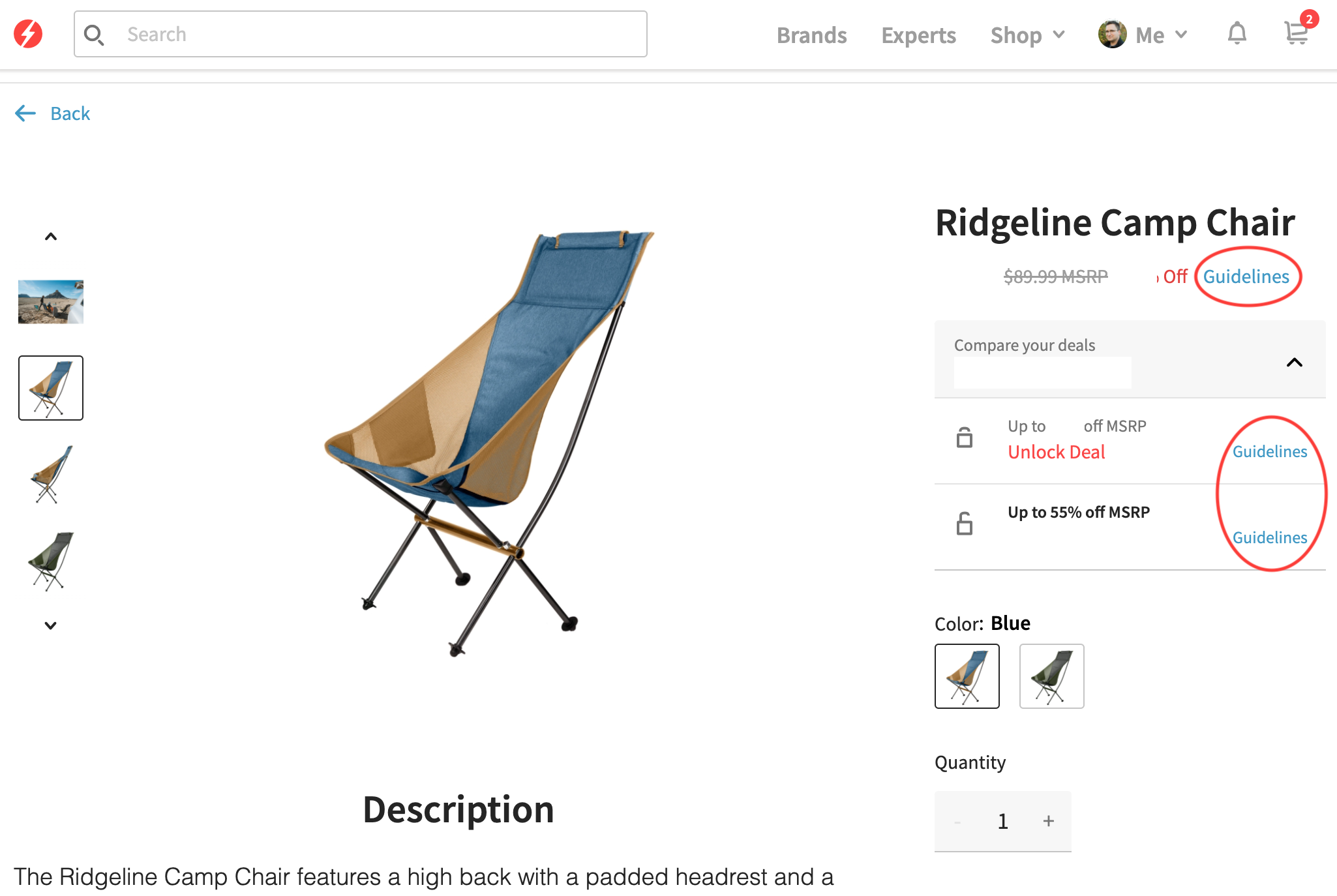Collapse the Compare your deals panel
This screenshot has height=896, width=1337.
coord(1295,363)
